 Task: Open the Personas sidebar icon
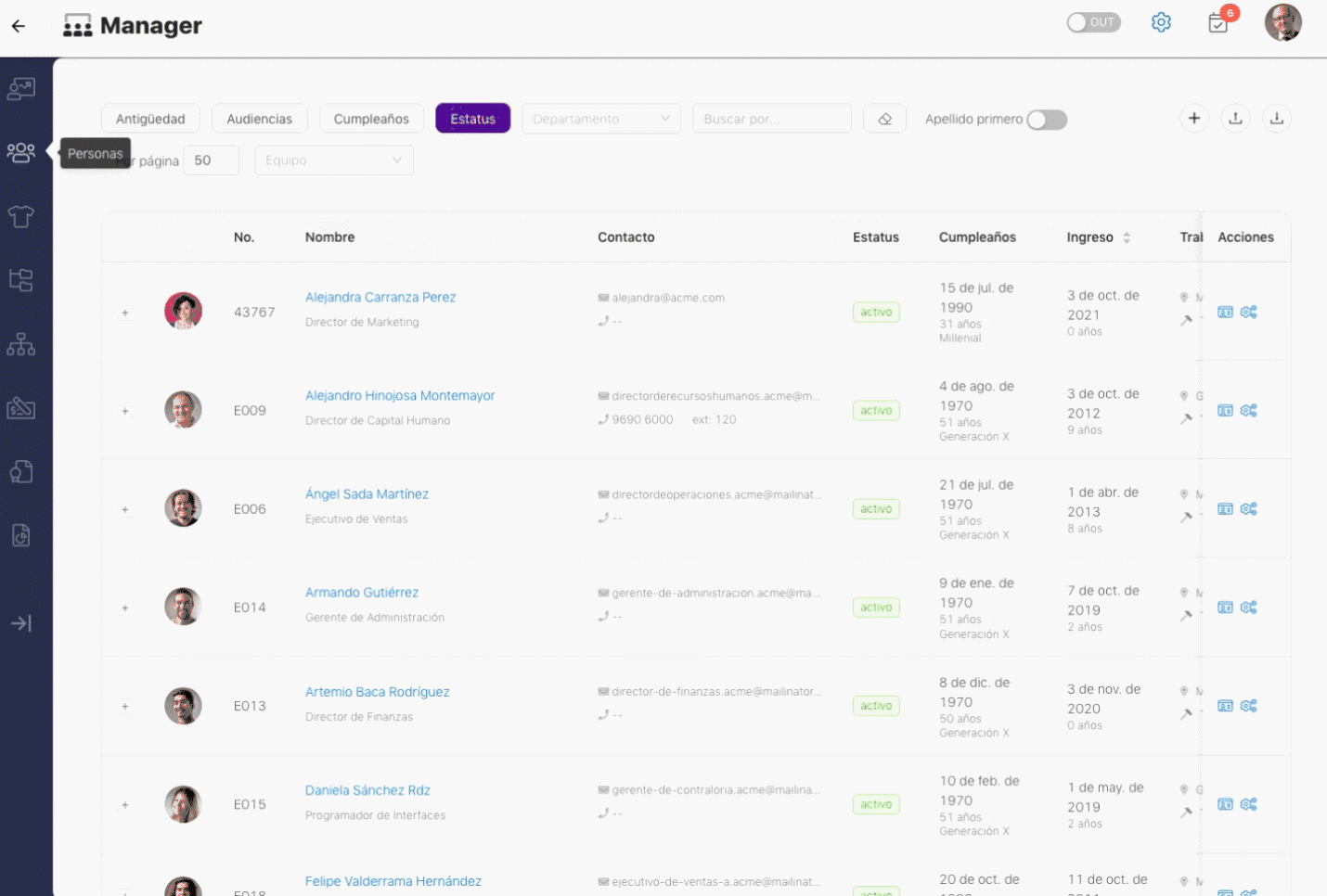tap(20, 152)
